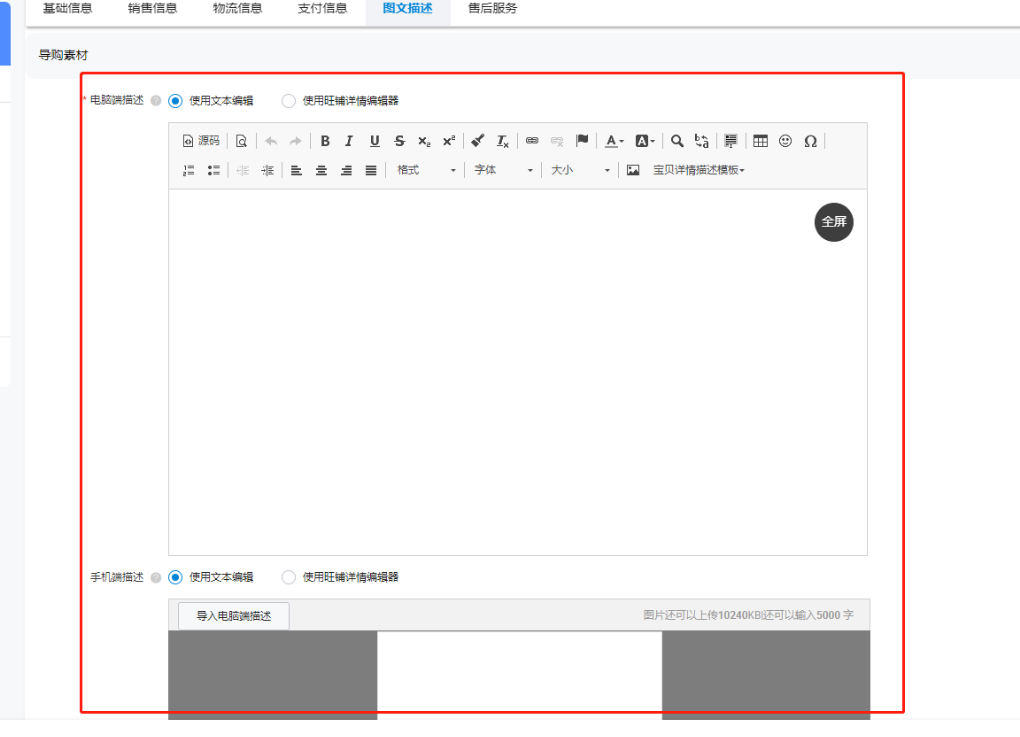
Task: Apply underline formatting
Action: [x=374, y=141]
